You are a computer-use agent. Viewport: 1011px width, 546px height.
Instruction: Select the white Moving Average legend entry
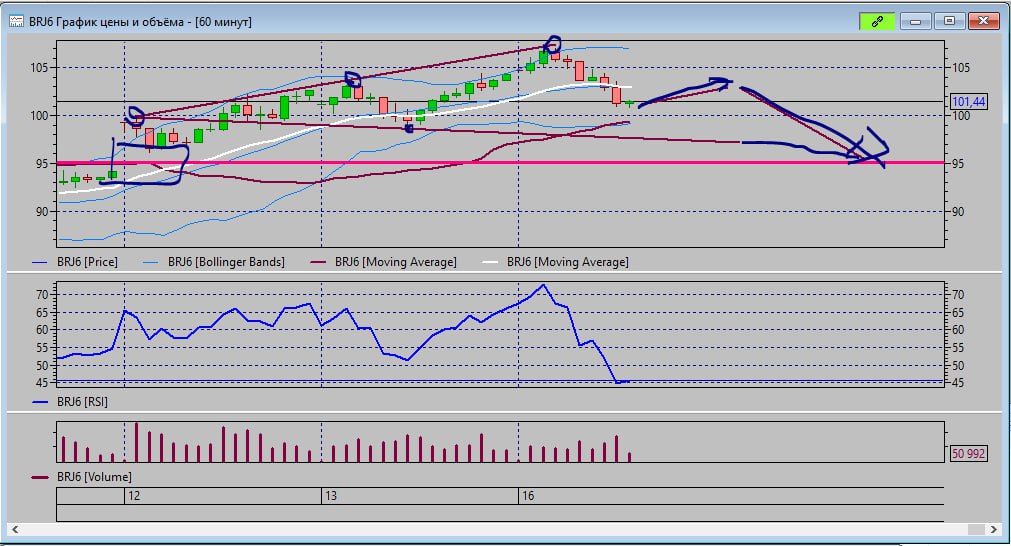pyautogui.click(x=568, y=262)
